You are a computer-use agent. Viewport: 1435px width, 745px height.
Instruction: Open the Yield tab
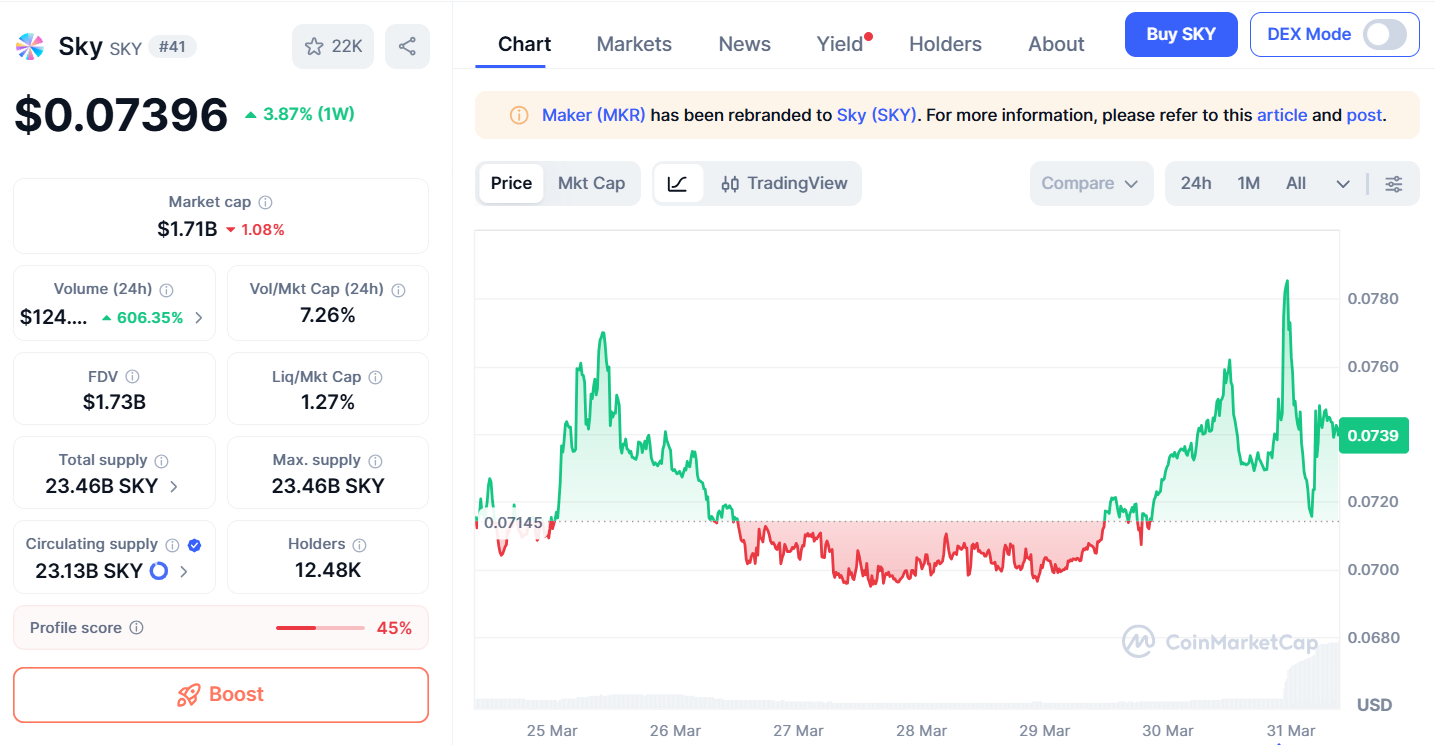coord(840,44)
